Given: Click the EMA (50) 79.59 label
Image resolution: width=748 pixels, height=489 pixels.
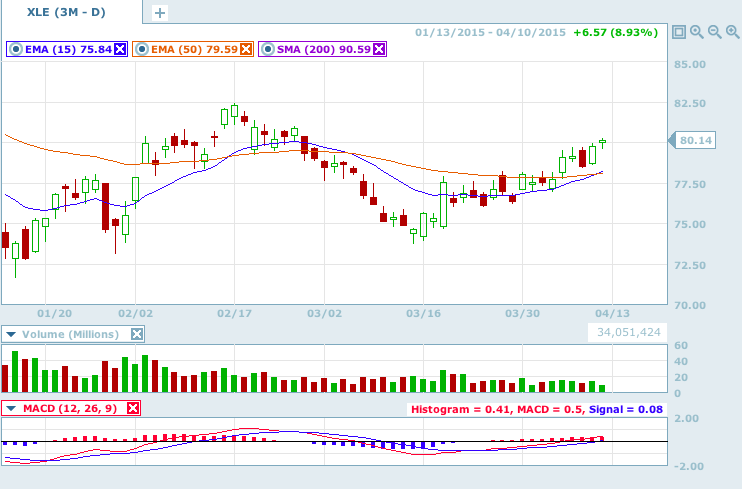Looking at the screenshot, I should 194,49.
